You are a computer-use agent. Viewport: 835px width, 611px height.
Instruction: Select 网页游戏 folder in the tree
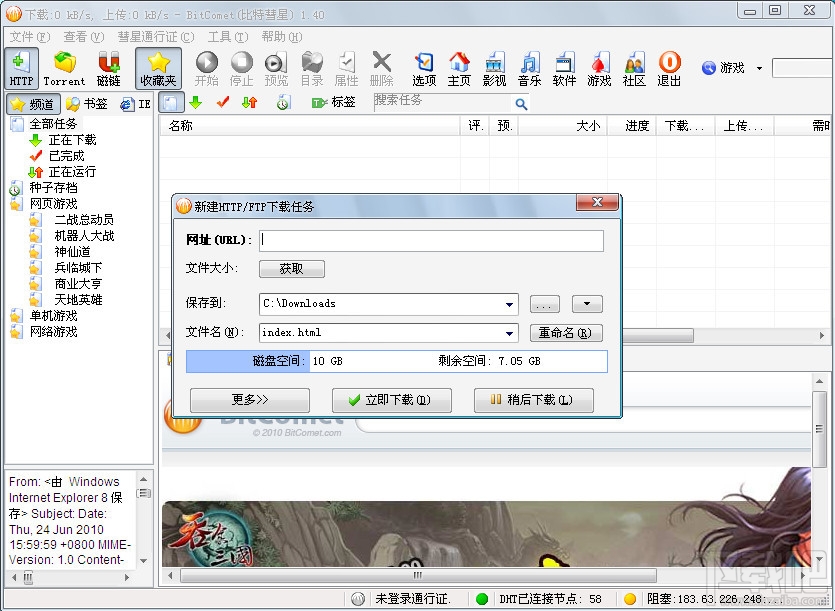coord(53,204)
